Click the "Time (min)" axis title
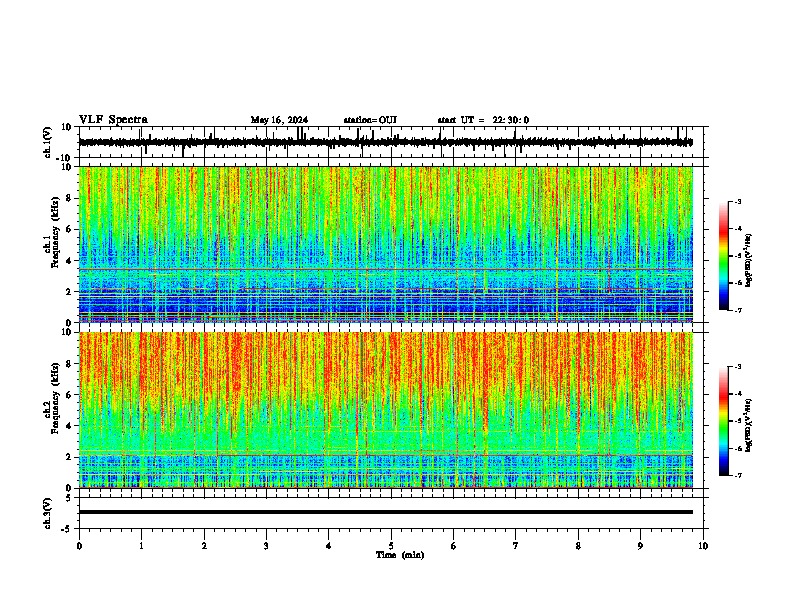This screenshot has width=792, height=612. (400, 555)
